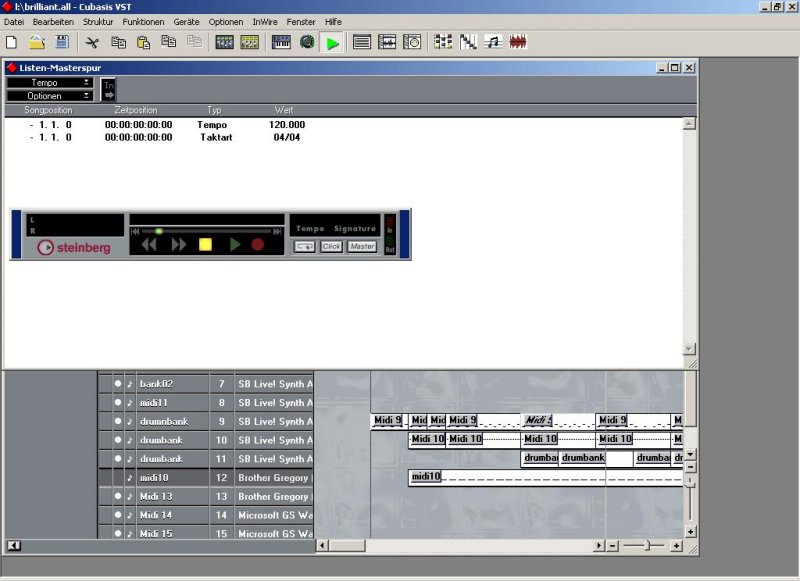Viewport: 800px width, 581px height.
Task: Open output selector for SB Live! track 7
Action: tap(274, 384)
